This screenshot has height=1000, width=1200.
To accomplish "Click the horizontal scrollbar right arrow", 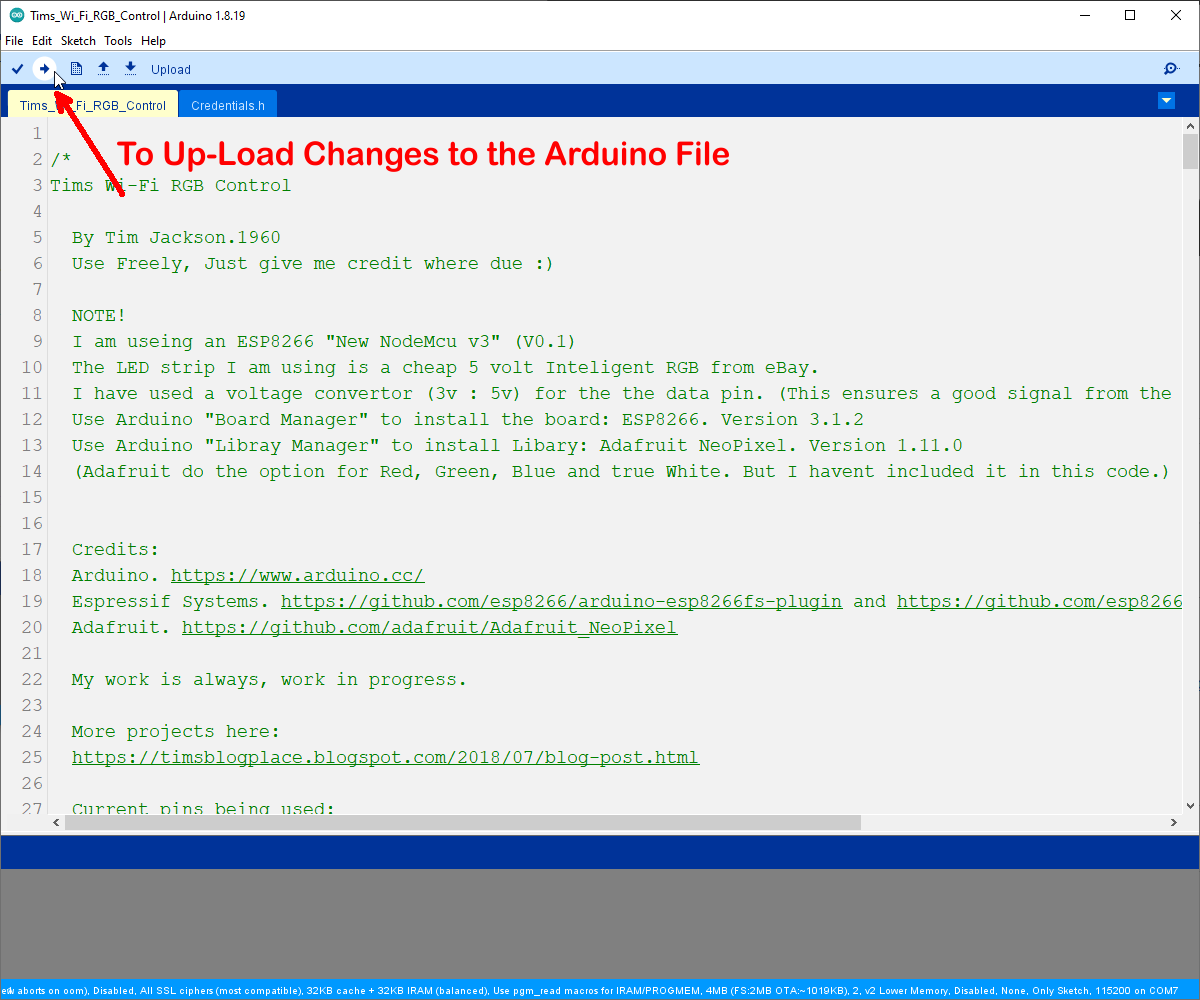I will click(1174, 822).
